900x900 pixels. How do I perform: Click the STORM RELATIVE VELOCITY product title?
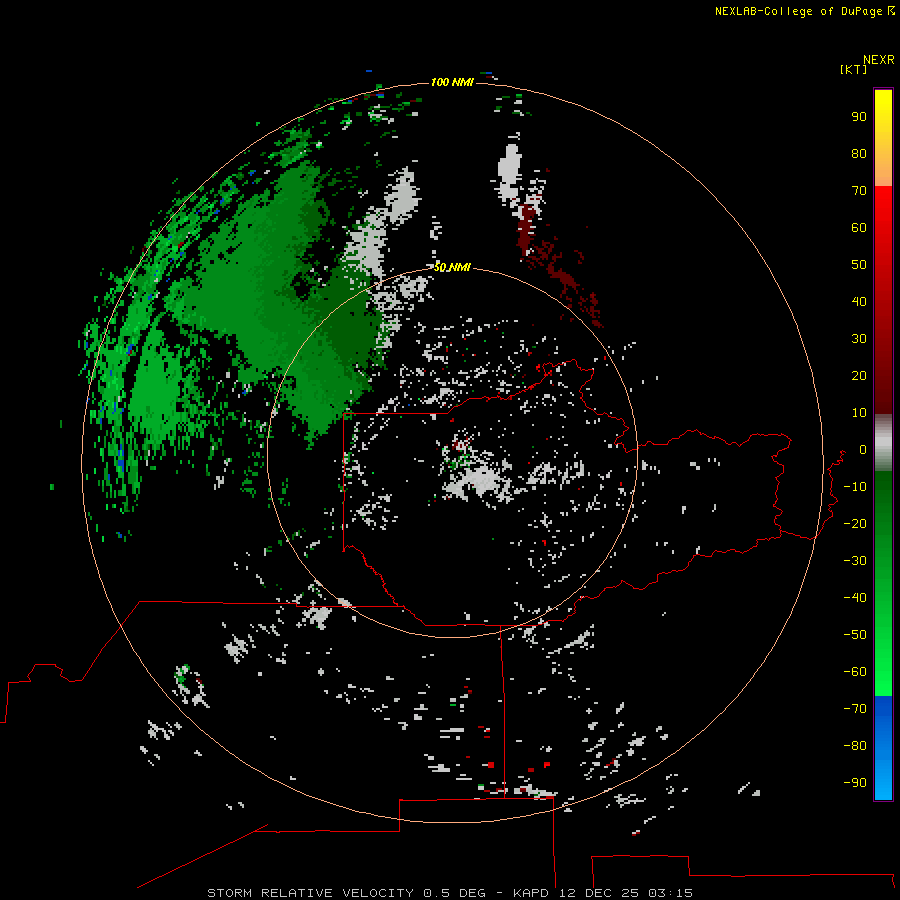pos(310,893)
